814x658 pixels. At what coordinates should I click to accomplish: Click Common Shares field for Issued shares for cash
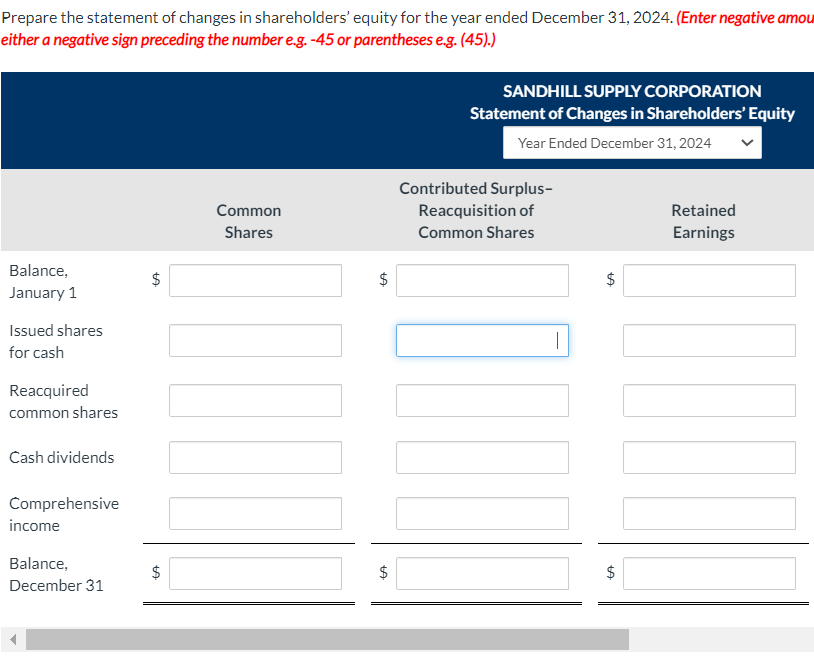[x=255, y=341]
